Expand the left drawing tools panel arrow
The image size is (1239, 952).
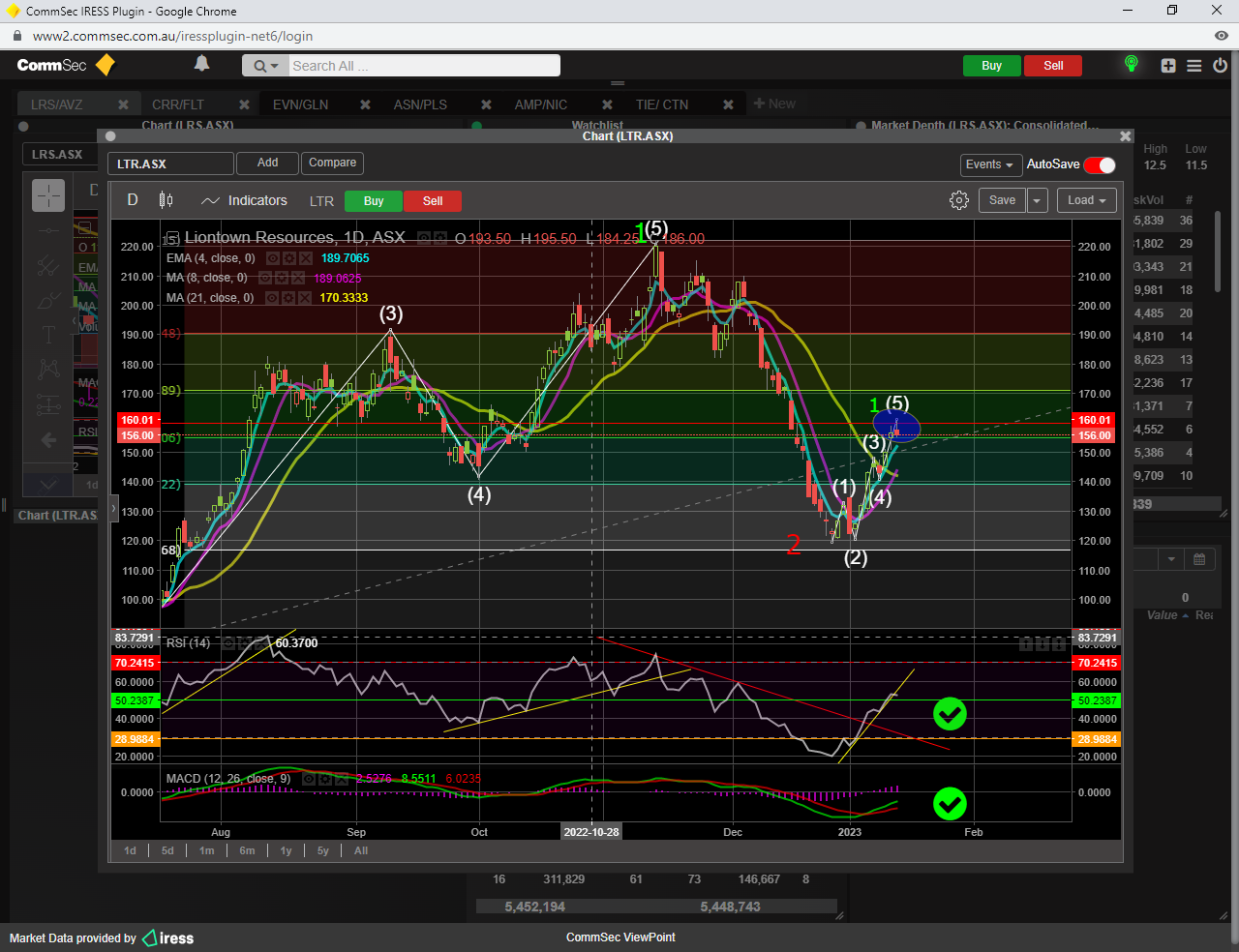click(113, 508)
